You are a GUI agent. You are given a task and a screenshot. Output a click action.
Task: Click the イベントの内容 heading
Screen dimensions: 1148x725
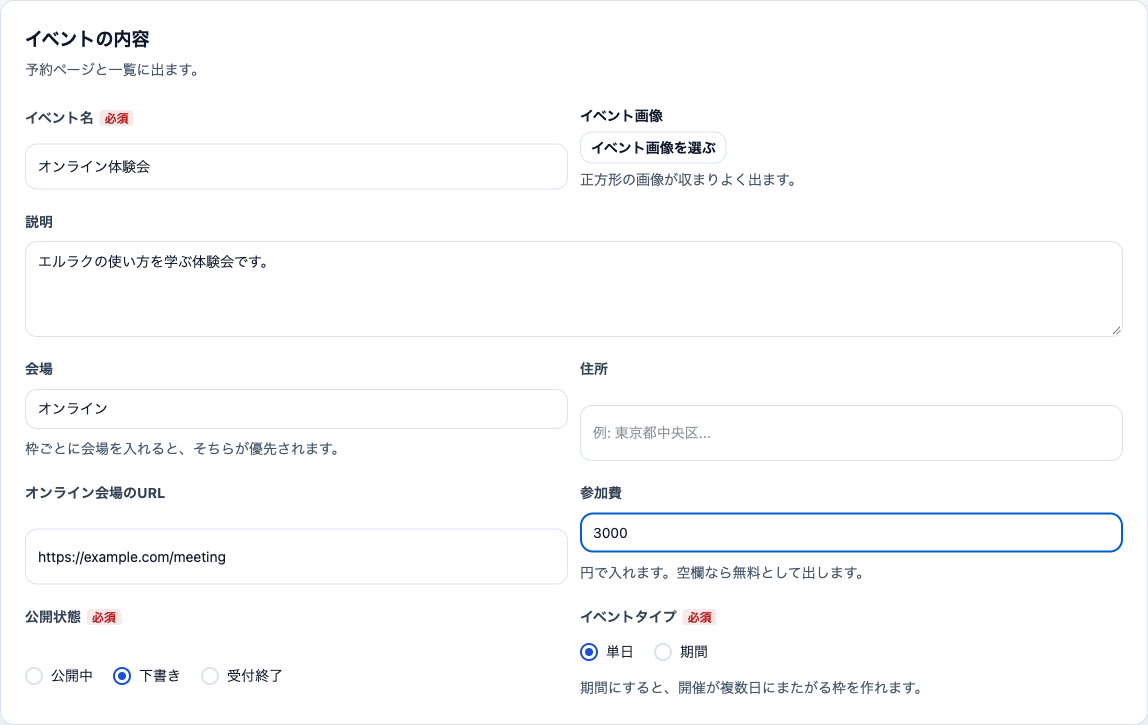87,39
